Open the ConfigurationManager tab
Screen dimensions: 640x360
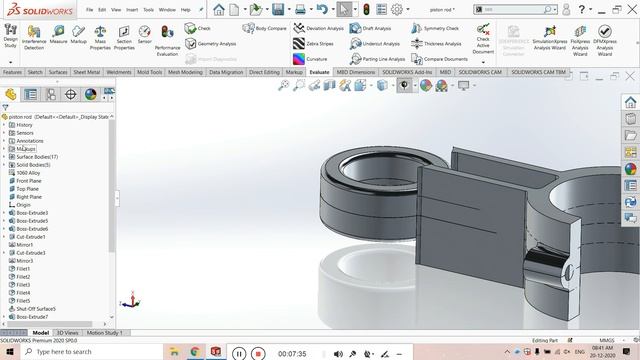pos(51,94)
